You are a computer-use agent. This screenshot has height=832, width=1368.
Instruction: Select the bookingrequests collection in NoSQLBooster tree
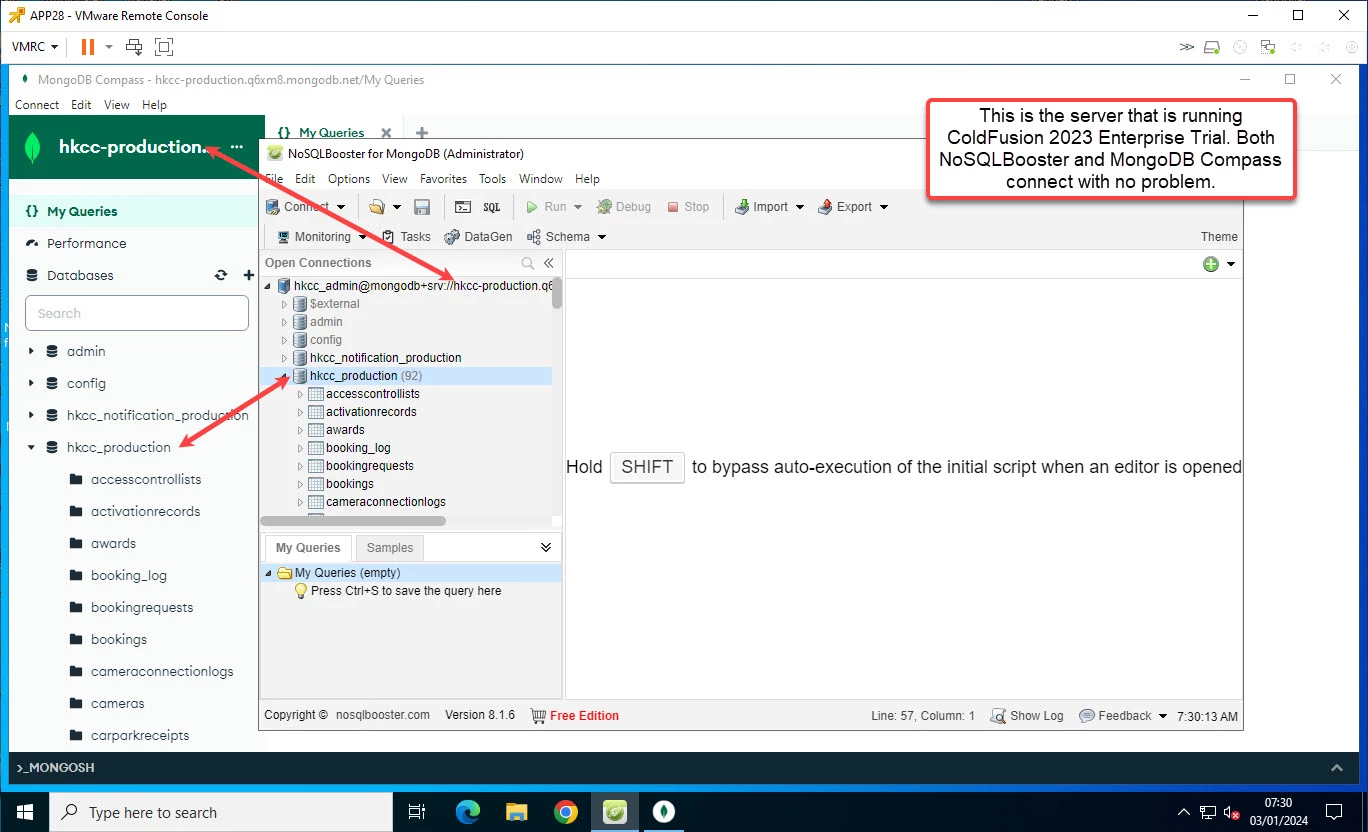pyautogui.click(x=370, y=466)
